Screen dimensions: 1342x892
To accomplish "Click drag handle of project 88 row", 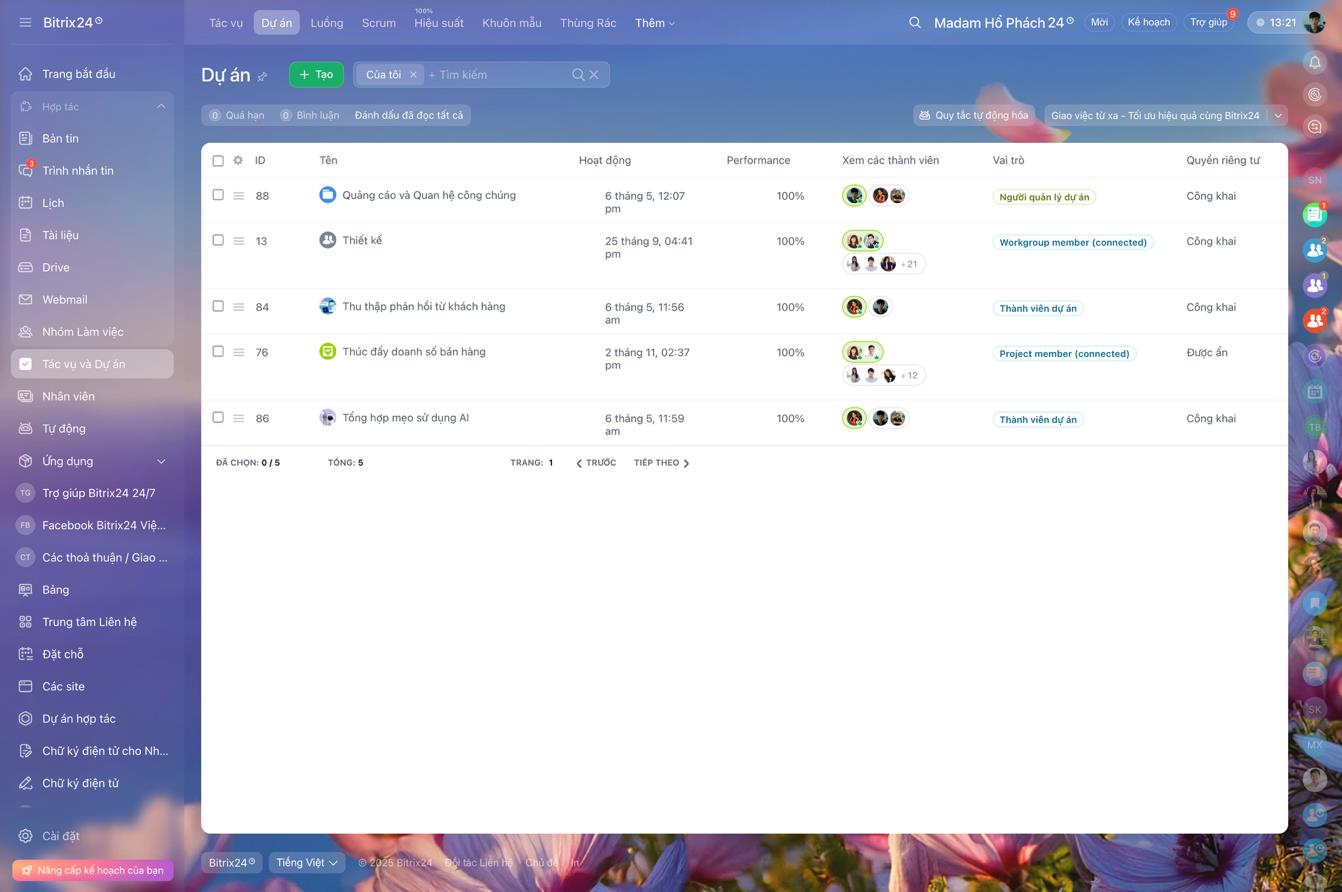I will (x=239, y=196).
